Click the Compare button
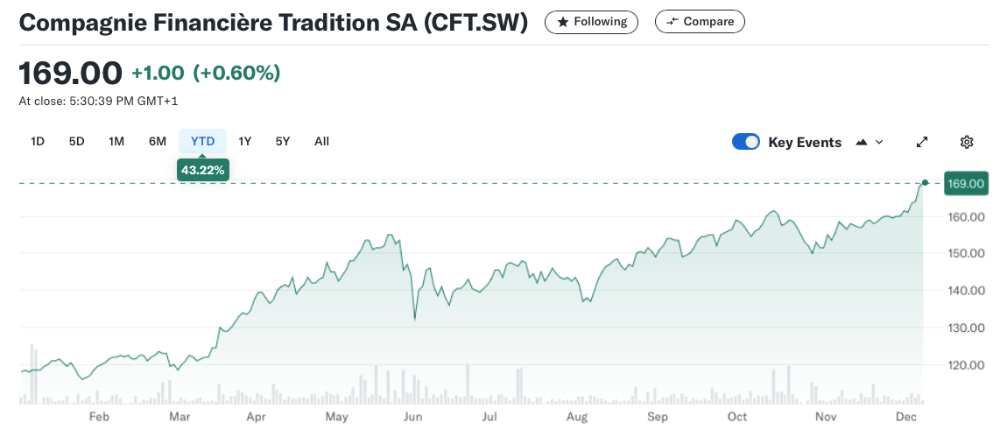 [699, 21]
